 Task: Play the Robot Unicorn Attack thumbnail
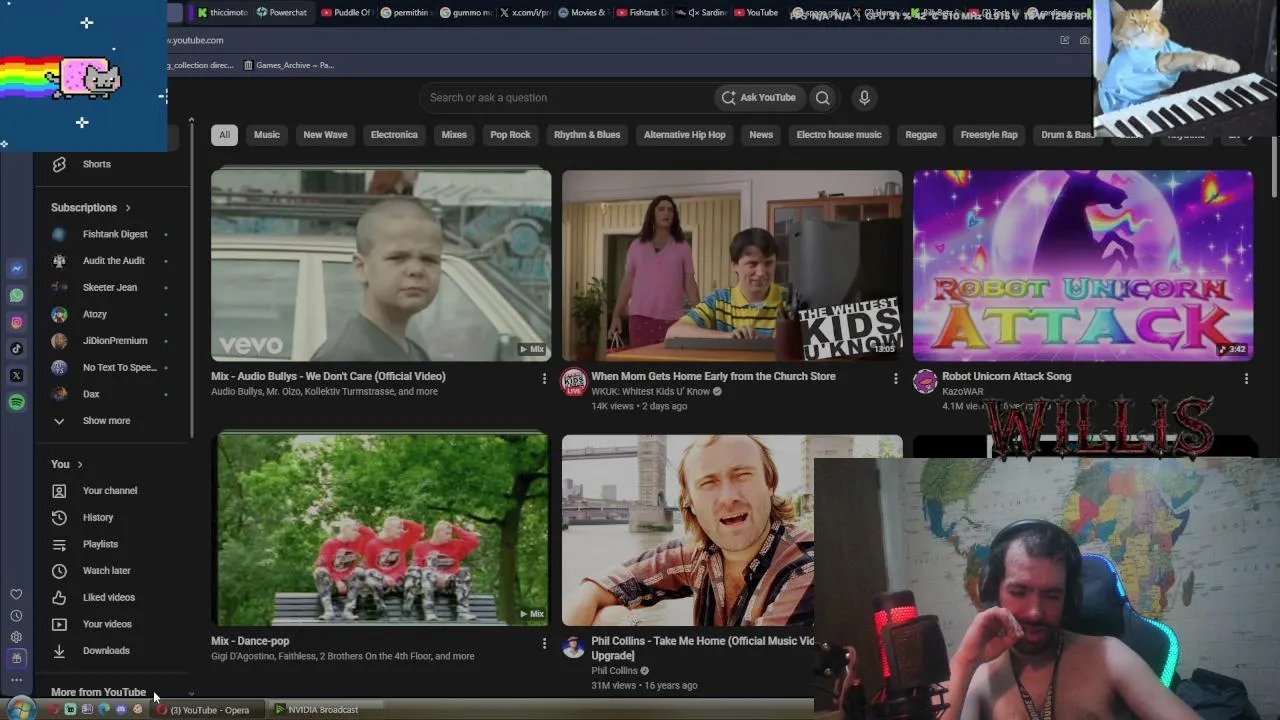(x=1083, y=265)
